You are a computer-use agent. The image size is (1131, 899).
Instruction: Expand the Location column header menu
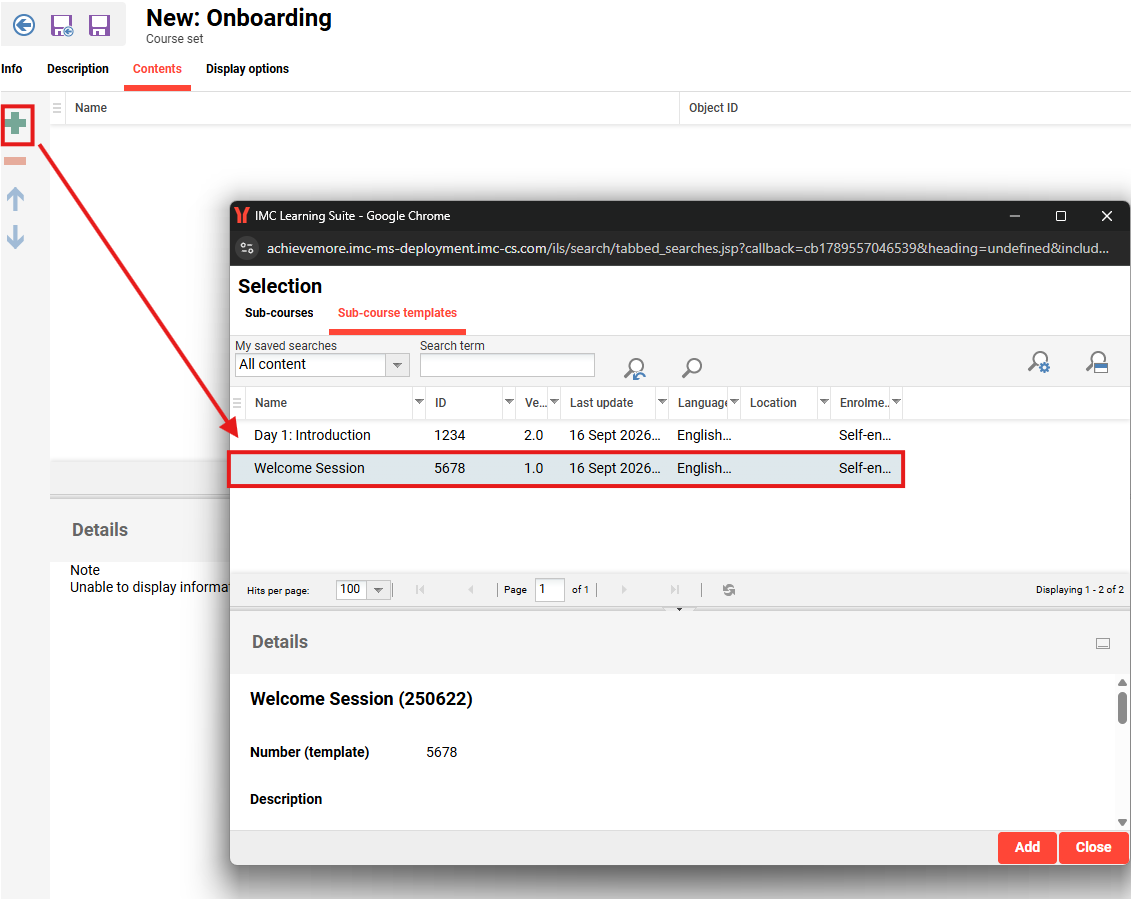pyautogui.click(x=824, y=402)
